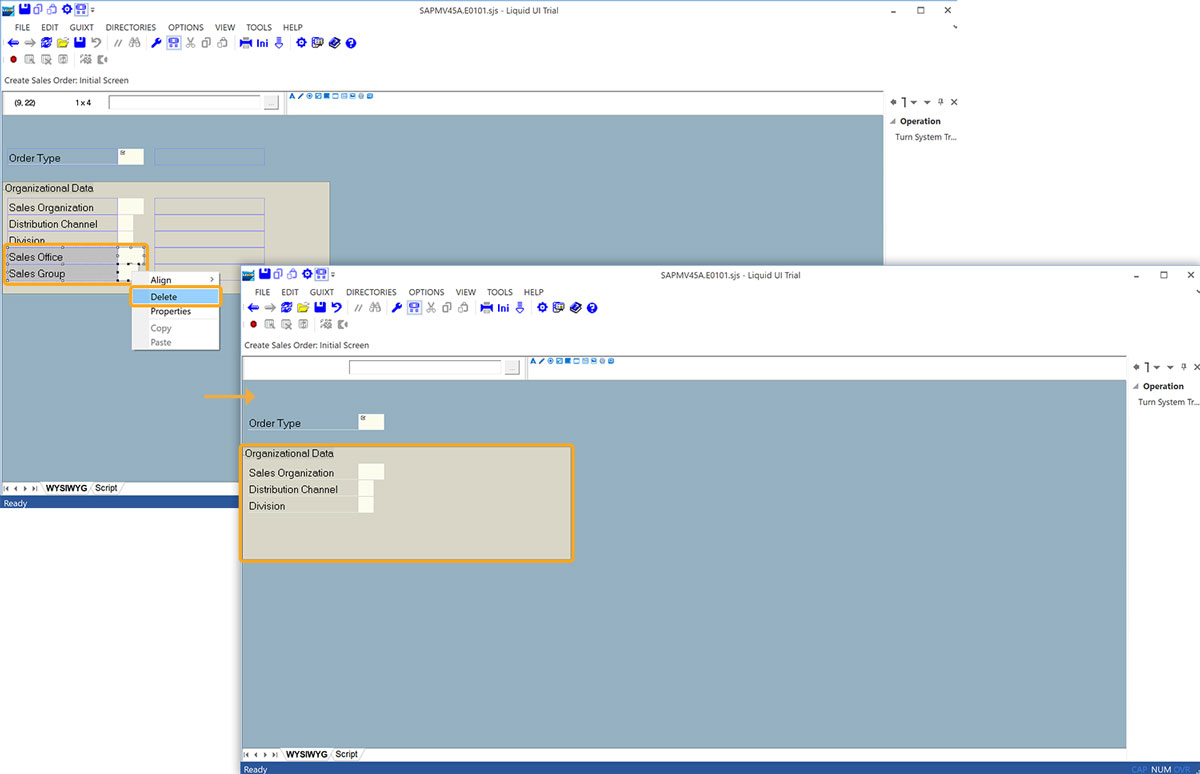Viewport: 1200px width, 774px height.
Task: Click the text input field in back window
Action: tap(185, 102)
